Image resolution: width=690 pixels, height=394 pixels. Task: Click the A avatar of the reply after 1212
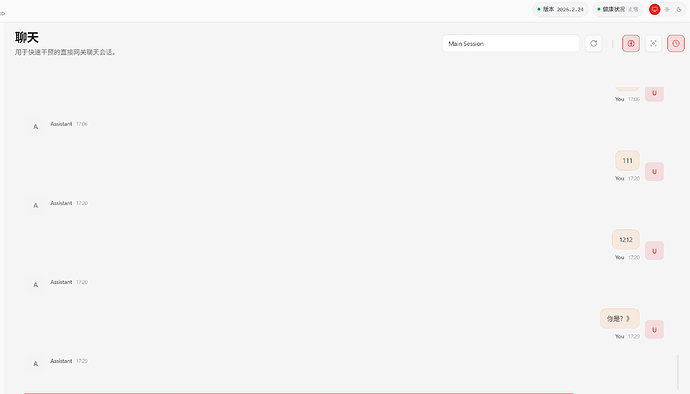coord(36,285)
